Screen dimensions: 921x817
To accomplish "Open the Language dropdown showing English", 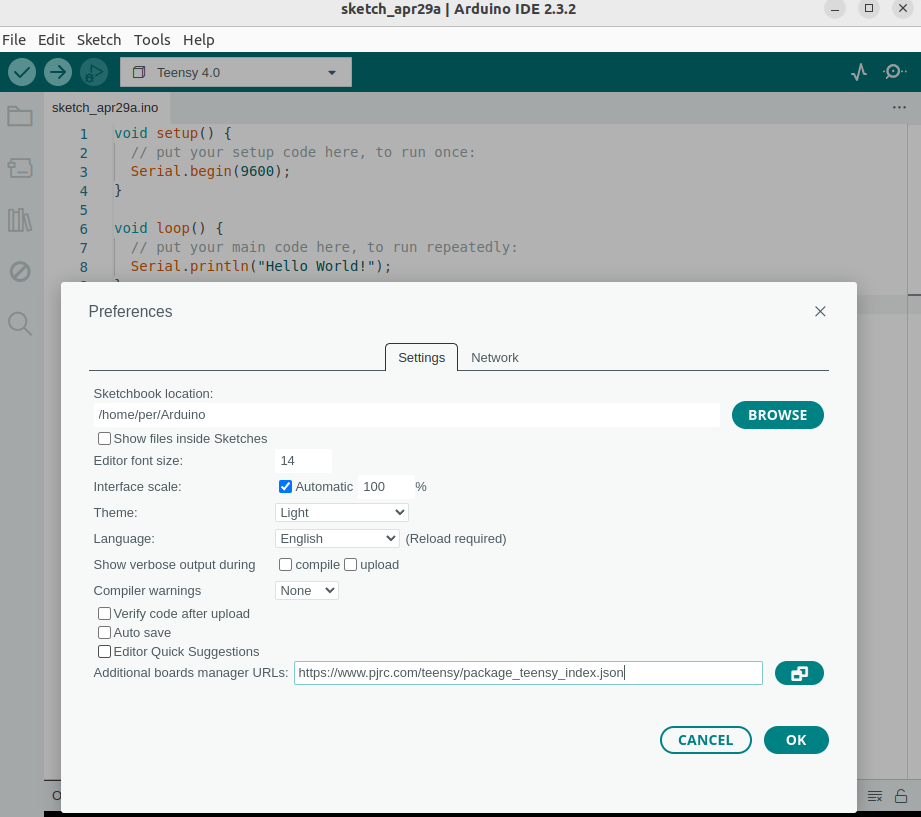I will [337, 539].
